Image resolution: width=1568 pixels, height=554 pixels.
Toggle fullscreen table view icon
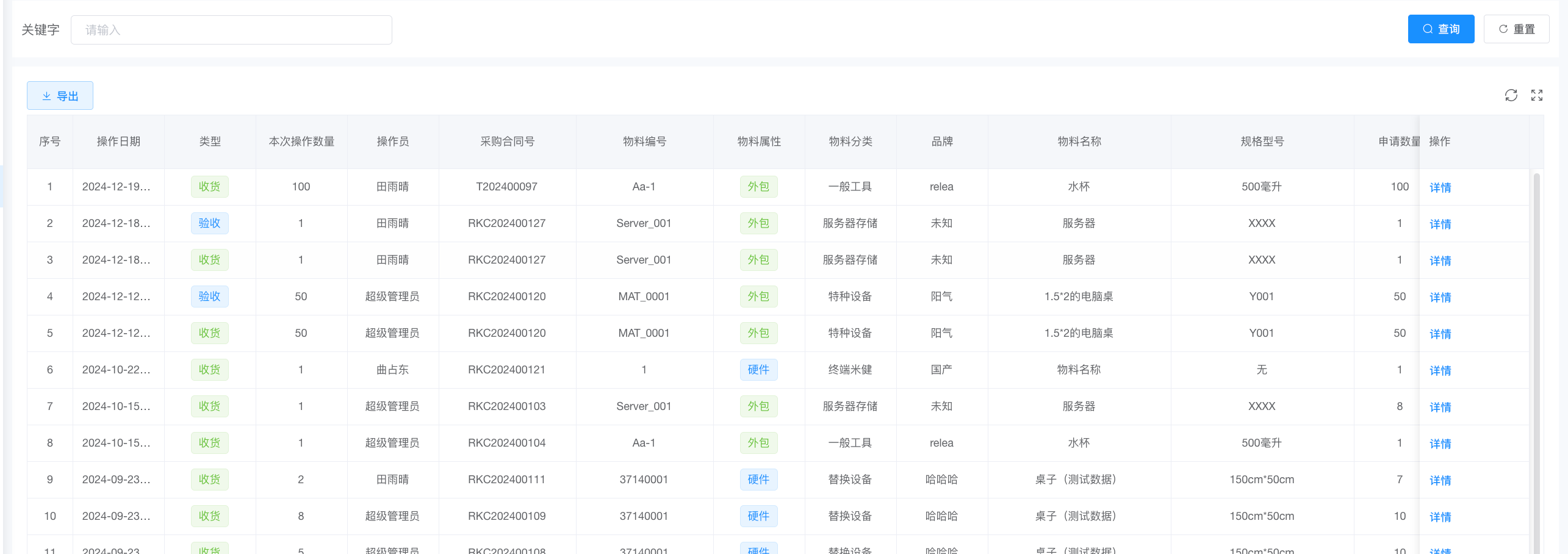click(1536, 95)
